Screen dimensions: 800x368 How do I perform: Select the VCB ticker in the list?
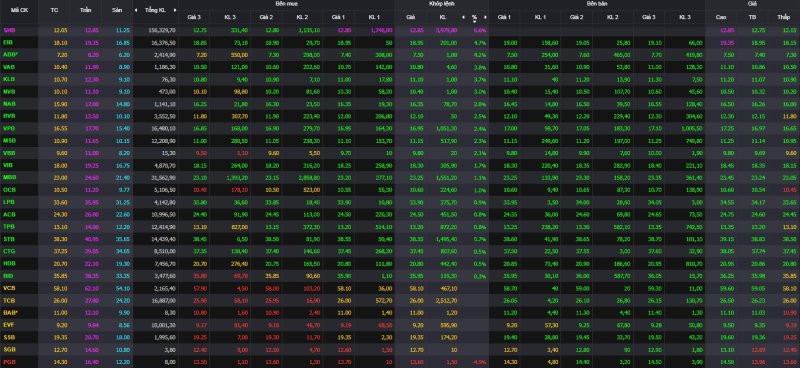(8, 288)
